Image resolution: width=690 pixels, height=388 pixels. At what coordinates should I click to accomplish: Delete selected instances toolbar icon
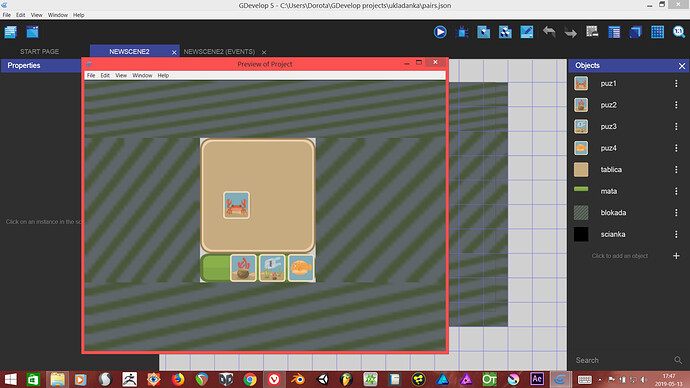(592, 32)
